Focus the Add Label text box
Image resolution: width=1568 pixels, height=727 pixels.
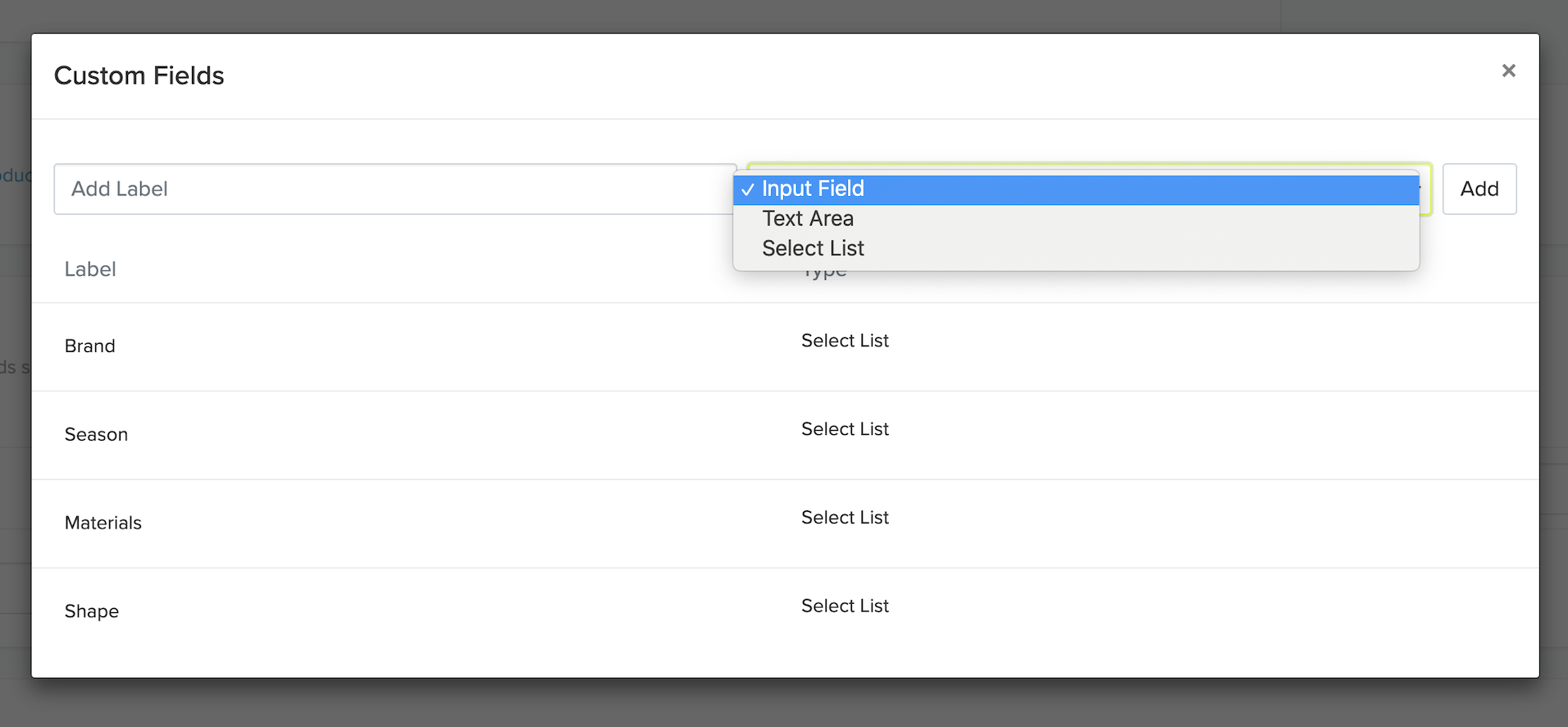click(394, 190)
